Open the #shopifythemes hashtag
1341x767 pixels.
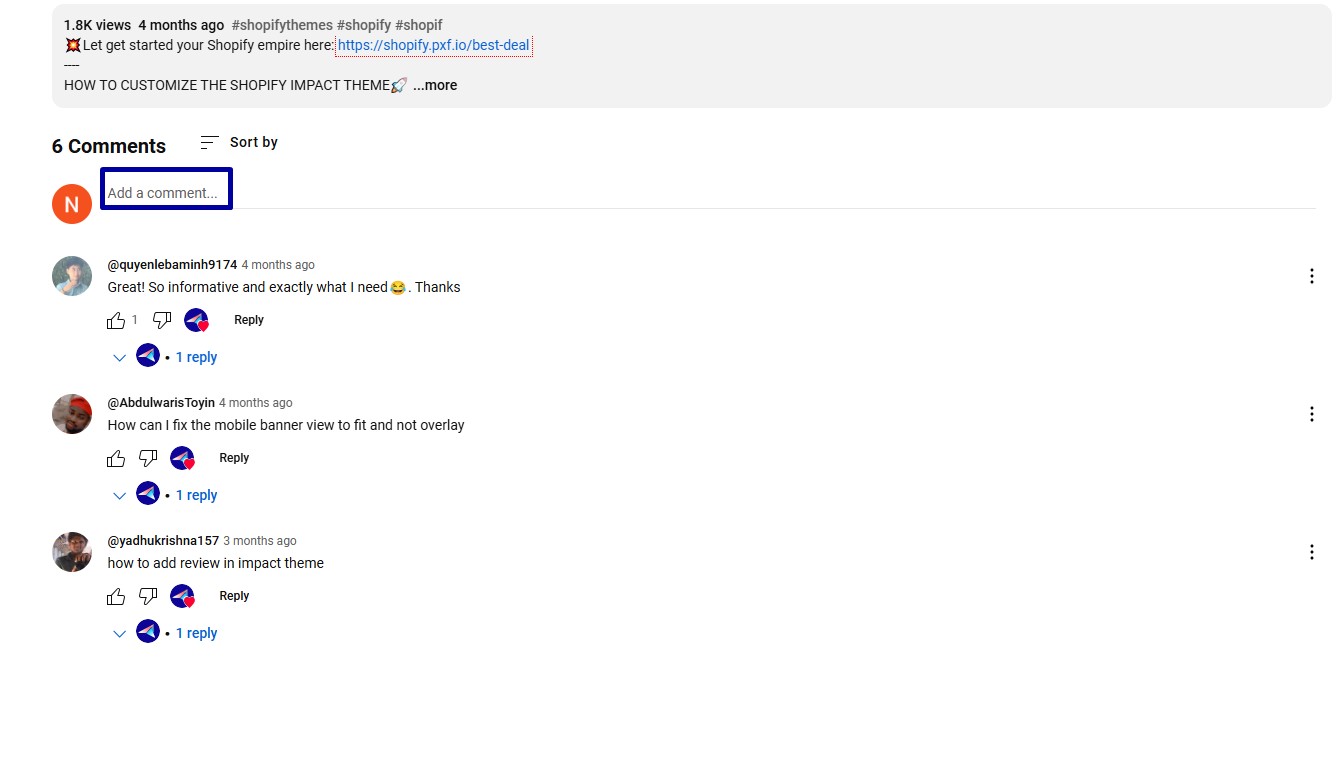pyautogui.click(x=281, y=25)
